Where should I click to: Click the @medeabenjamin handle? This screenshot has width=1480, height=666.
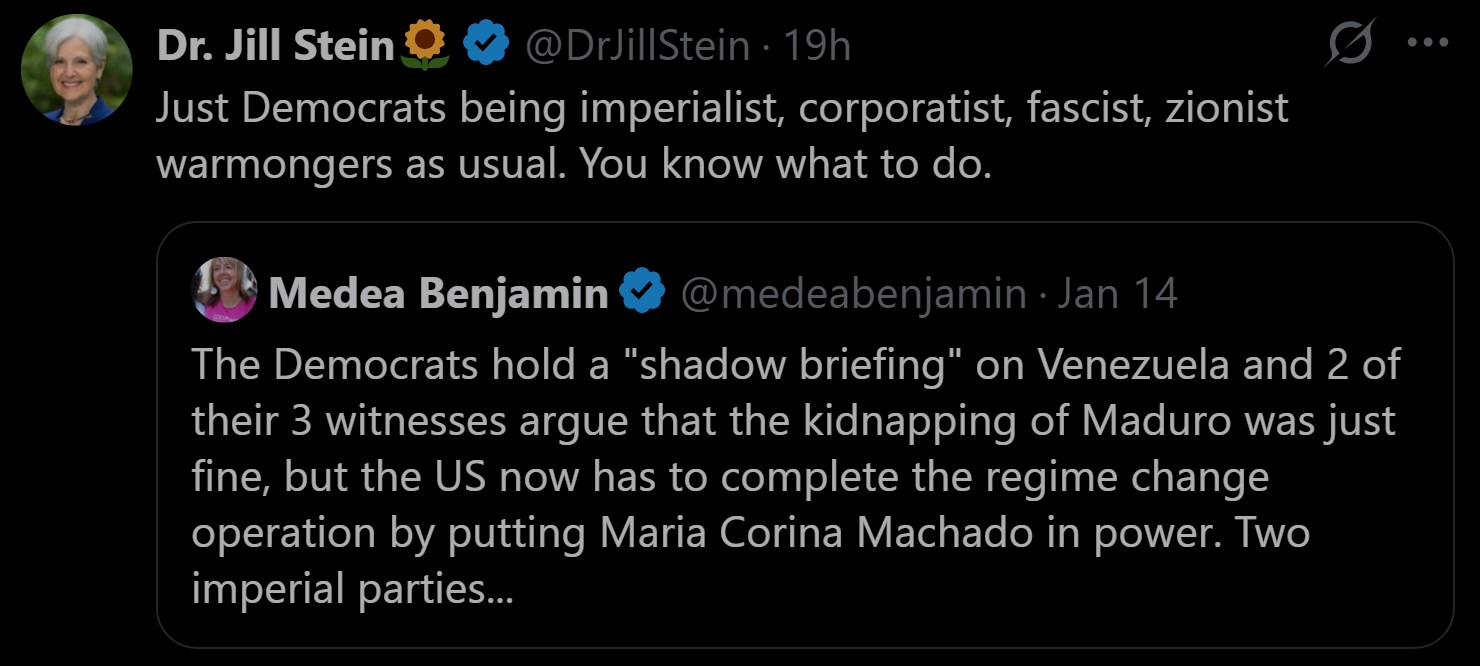853,293
